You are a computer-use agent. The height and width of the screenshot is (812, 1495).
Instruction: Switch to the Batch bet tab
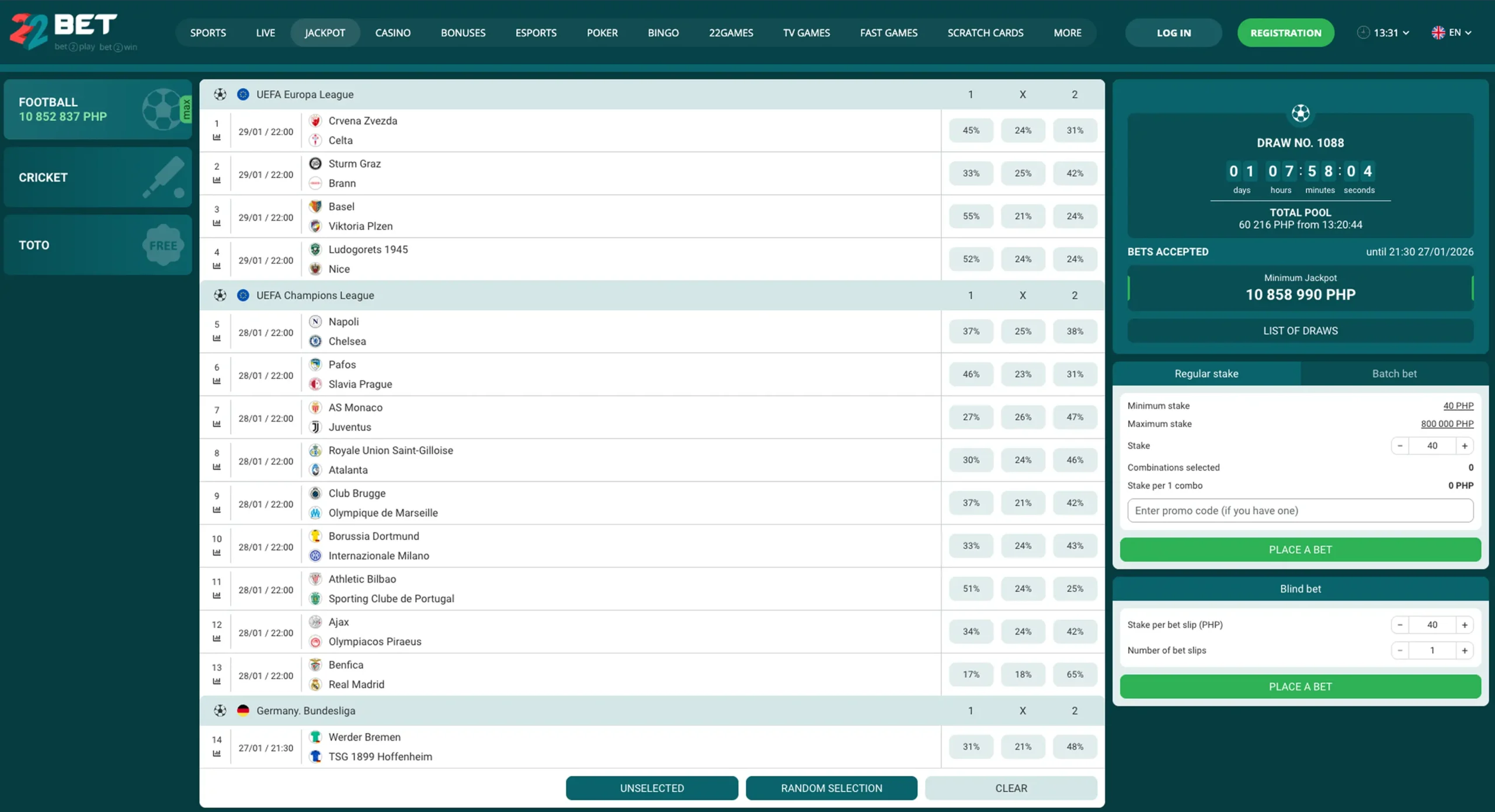1394,373
